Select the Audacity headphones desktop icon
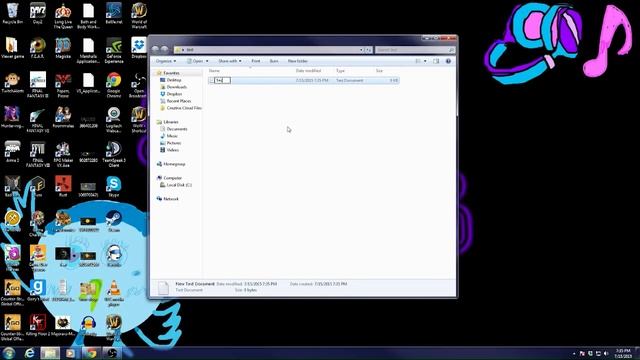 click(88, 325)
